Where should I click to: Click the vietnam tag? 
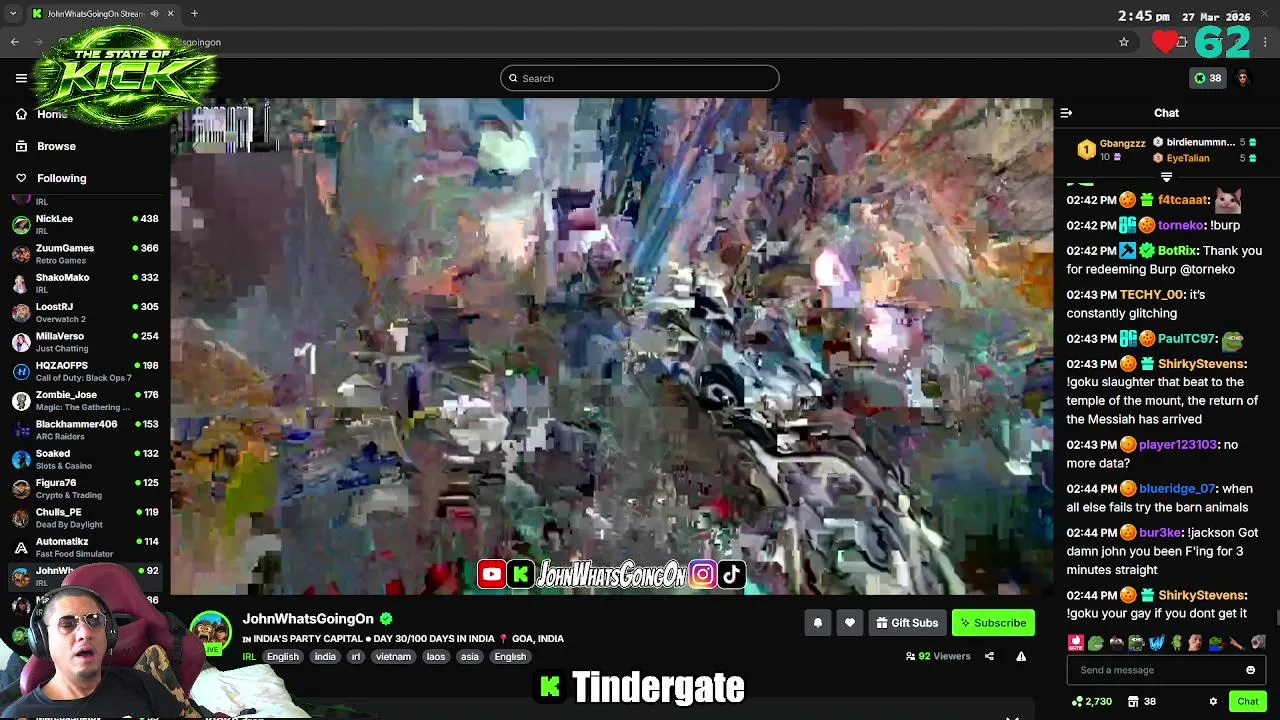(x=393, y=657)
